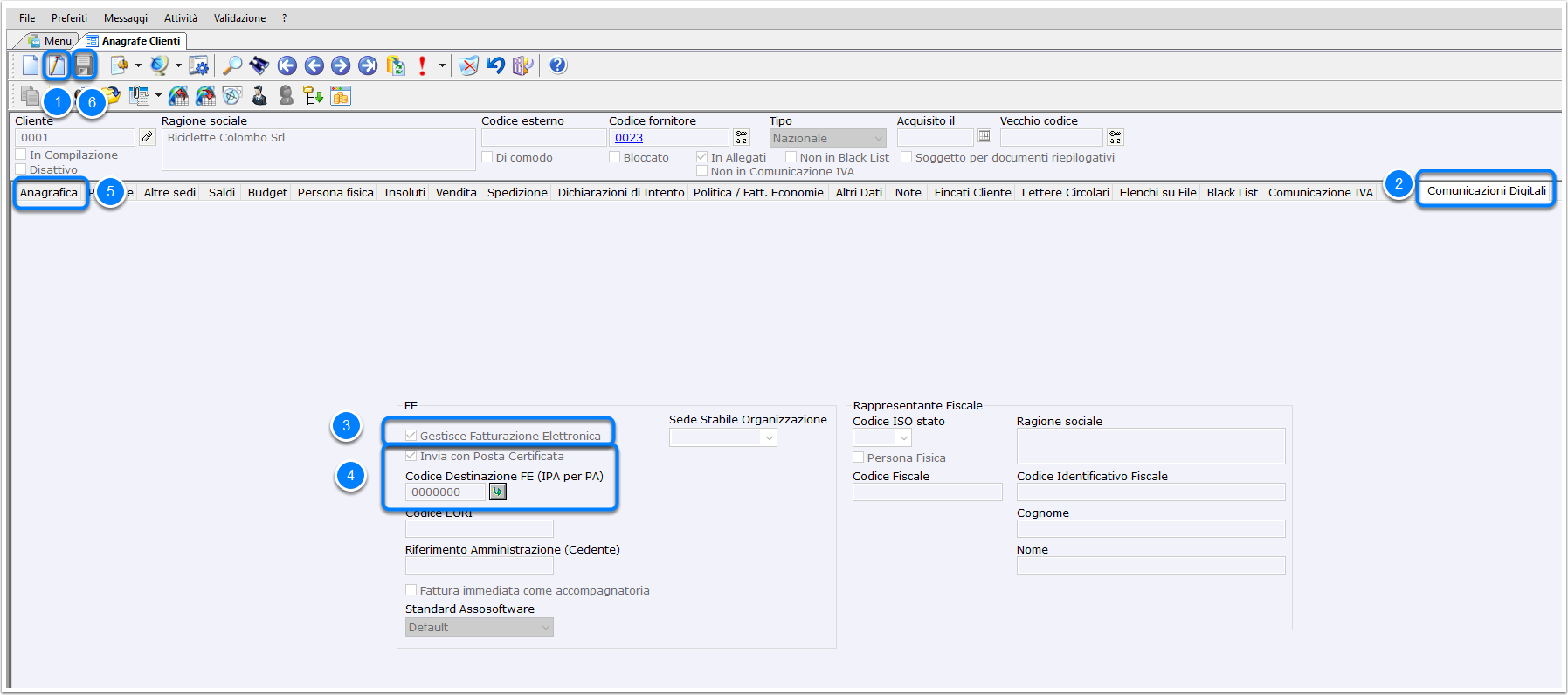
Task: Go to the next record arrow
Action: (x=341, y=65)
